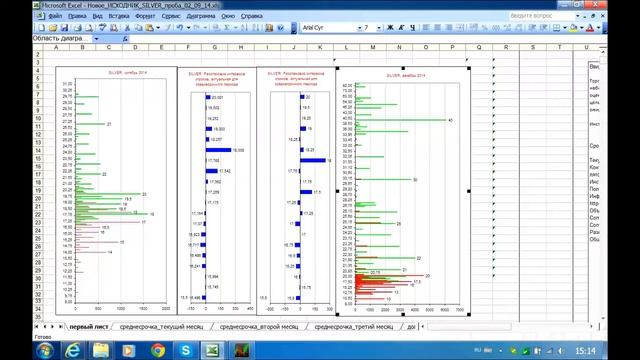Open Skype from the taskbar

pos(185,351)
